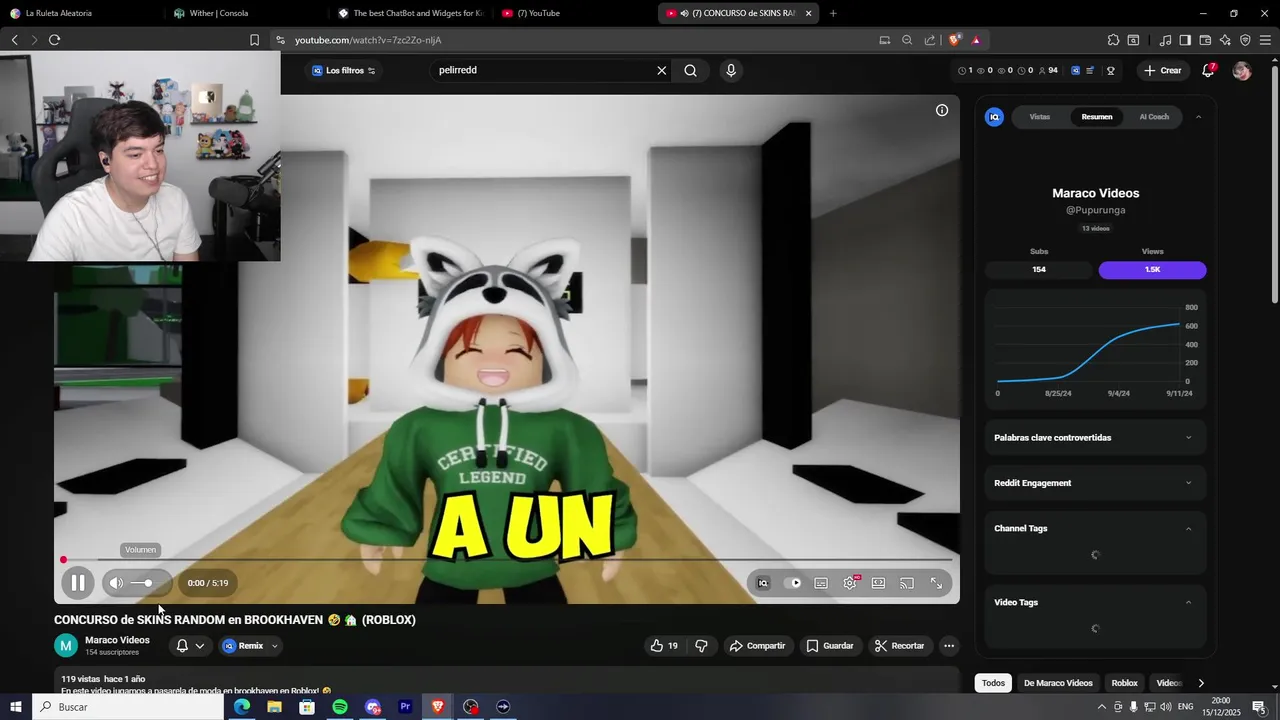The height and width of the screenshot is (720, 1280).
Task: Click the Recortar button
Action: pos(900,646)
